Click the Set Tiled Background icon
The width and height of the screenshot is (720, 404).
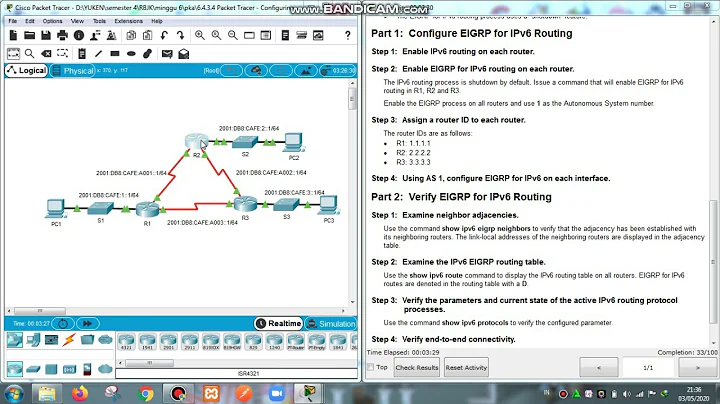pyautogui.click(x=305, y=71)
